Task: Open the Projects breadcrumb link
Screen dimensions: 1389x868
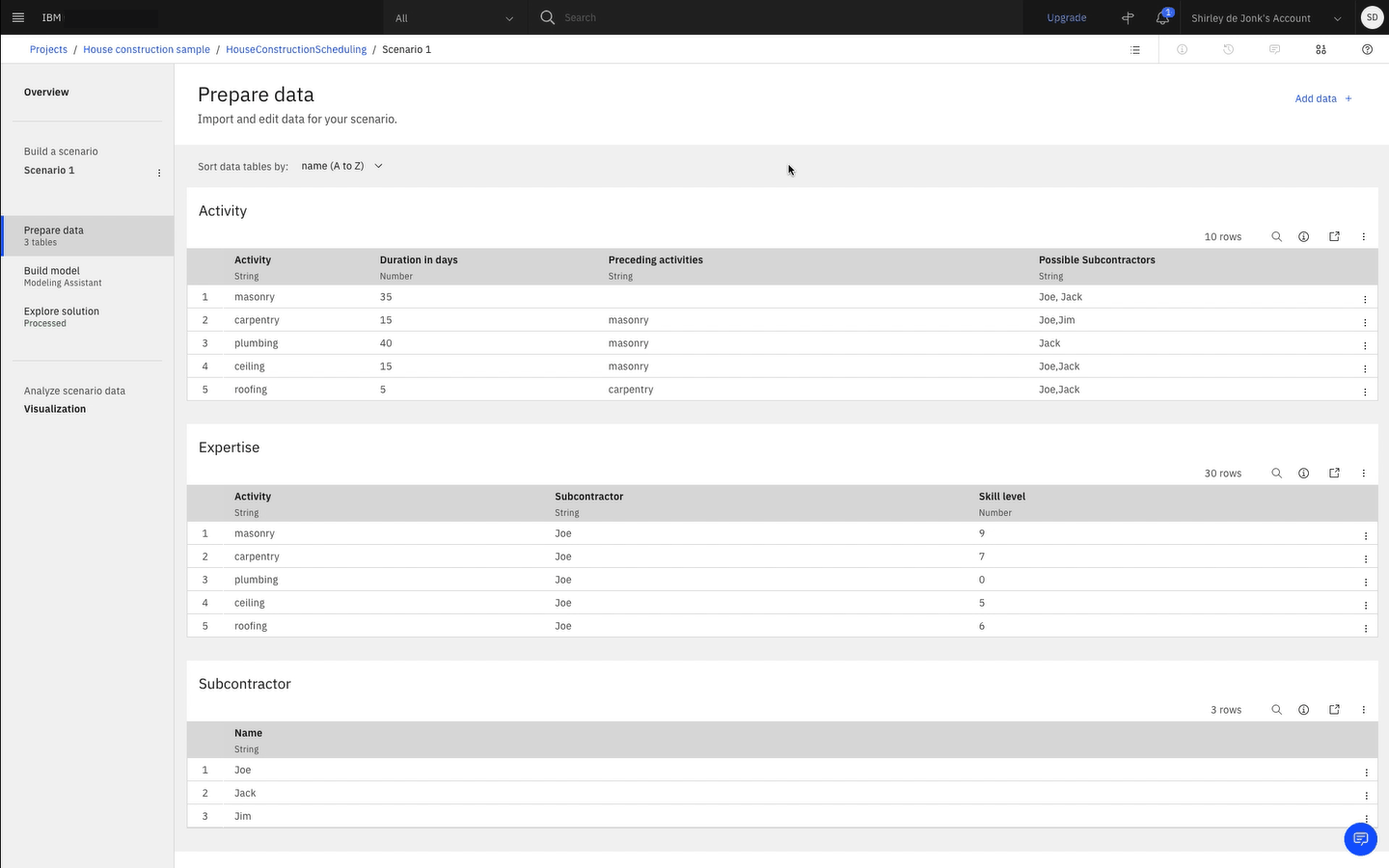Action: click(48, 49)
